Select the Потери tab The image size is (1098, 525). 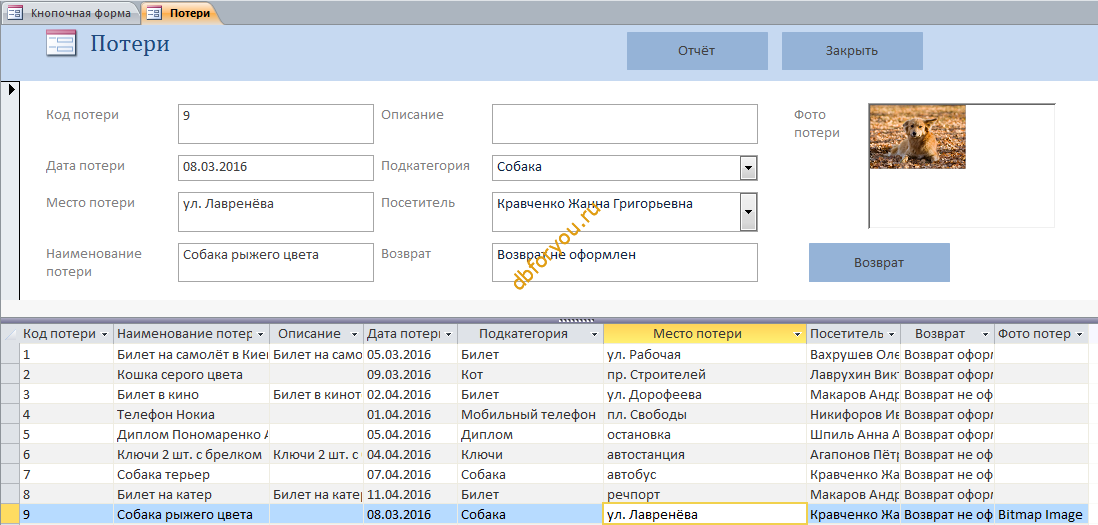(181, 13)
